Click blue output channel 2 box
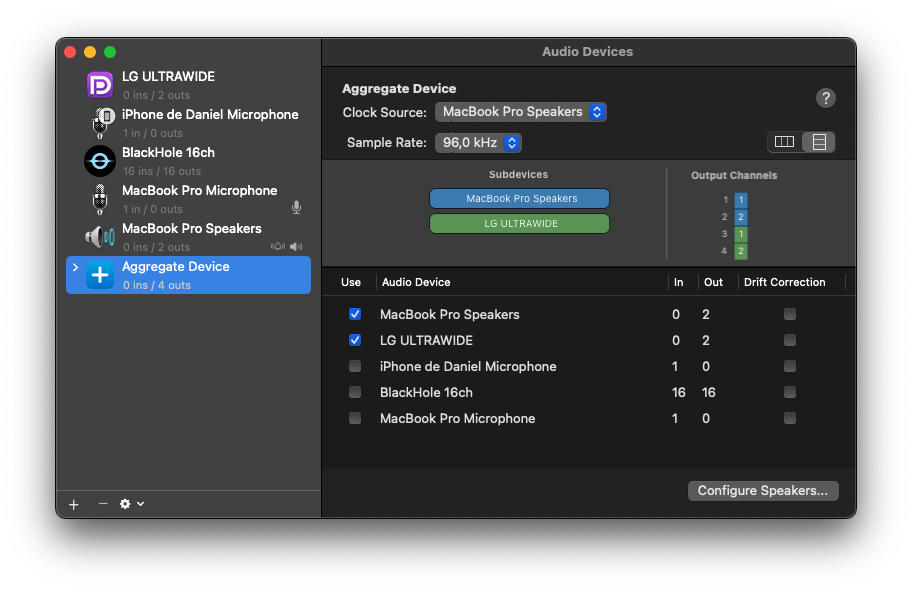This screenshot has height=592, width=912. tap(741, 217)
